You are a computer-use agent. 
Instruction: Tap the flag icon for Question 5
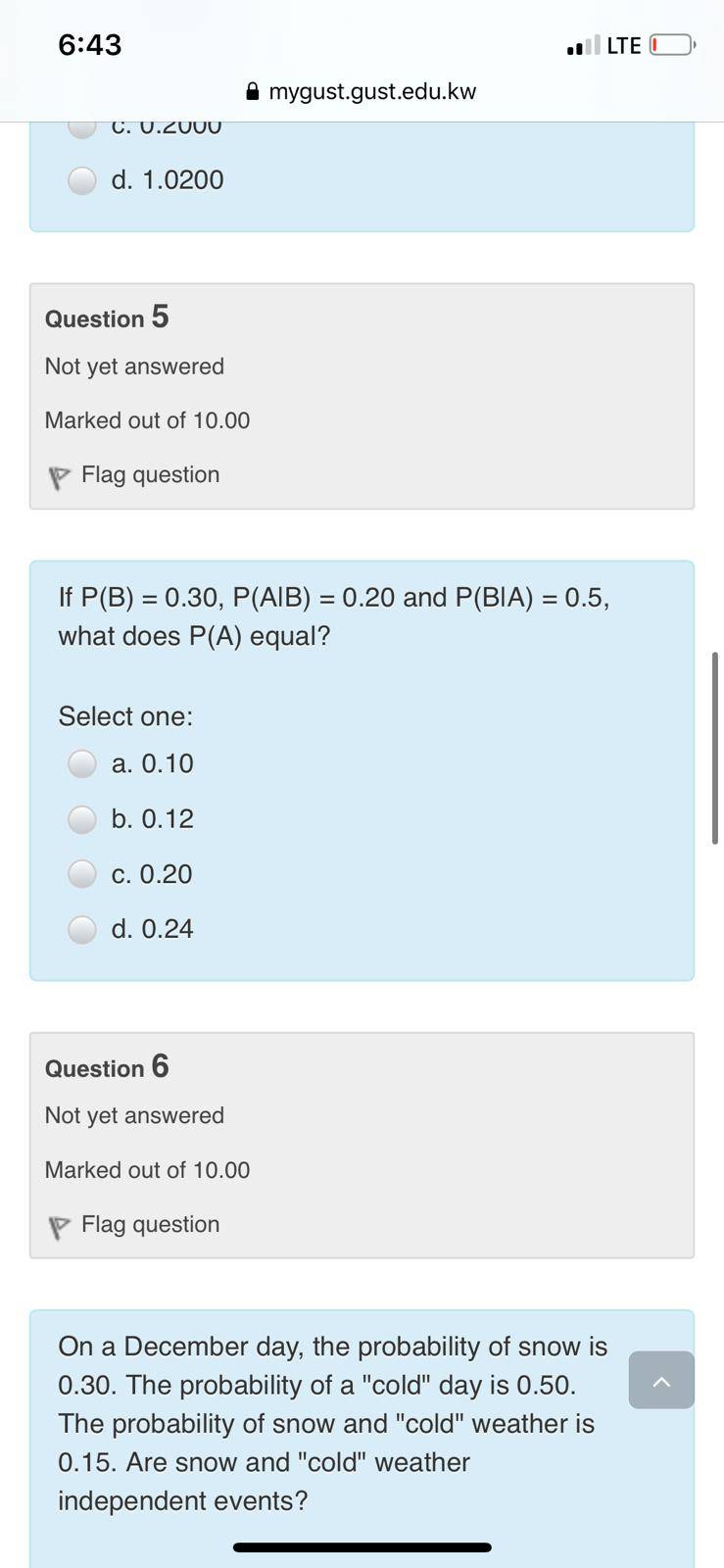pyautogui.click(x=60, y=477)
